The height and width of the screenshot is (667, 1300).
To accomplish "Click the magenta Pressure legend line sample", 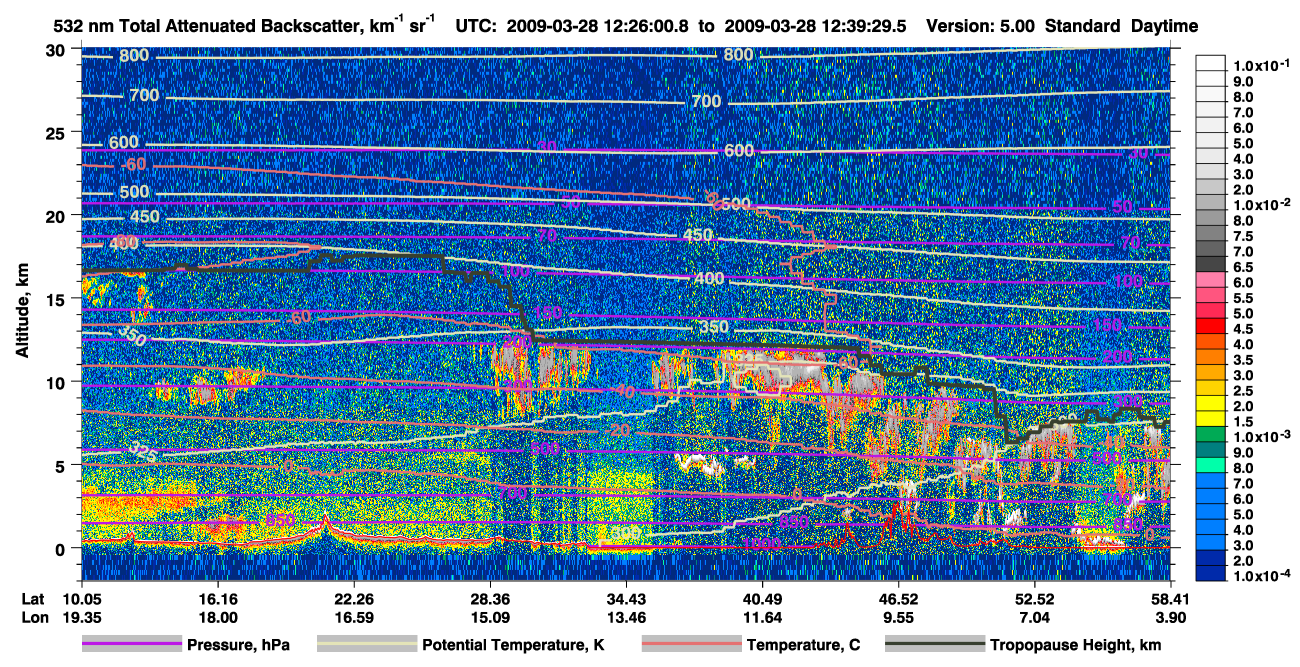I will coord(131,645).
